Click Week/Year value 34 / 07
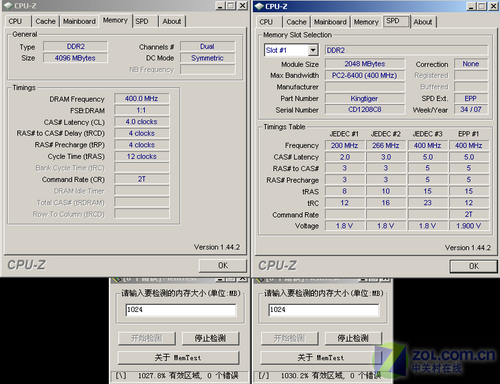Viewport: 500px width, 384px height. pos(471,110)
